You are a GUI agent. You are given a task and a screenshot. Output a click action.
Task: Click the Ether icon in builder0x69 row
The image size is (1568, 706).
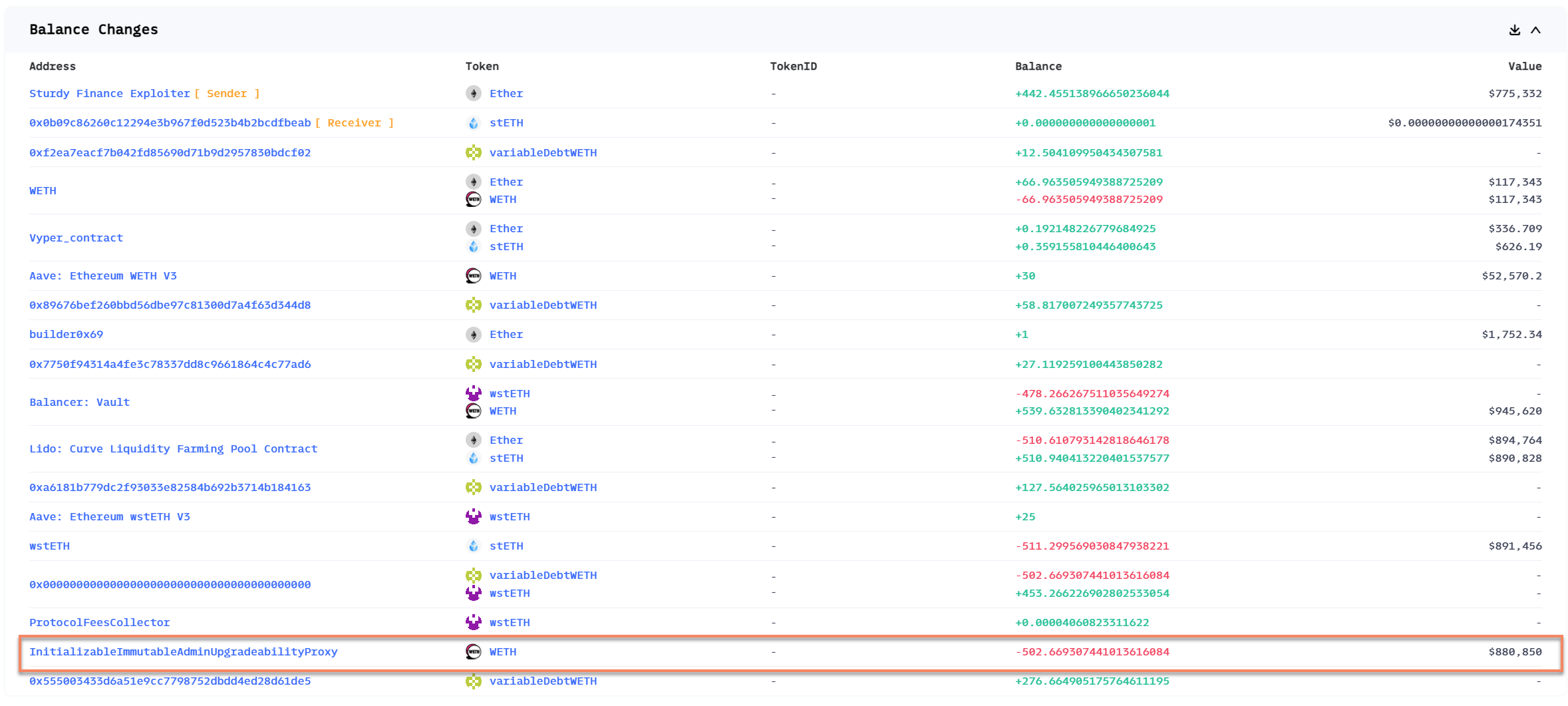(x=473, y=334)
